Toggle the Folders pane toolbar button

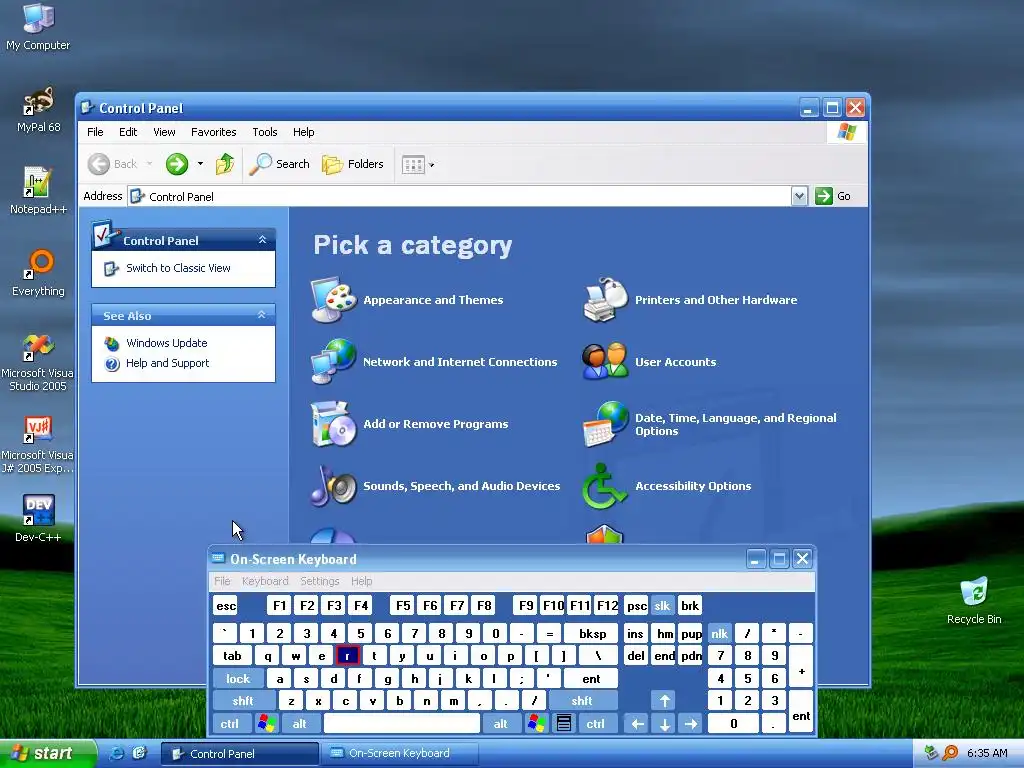click(x=353, y=164)
